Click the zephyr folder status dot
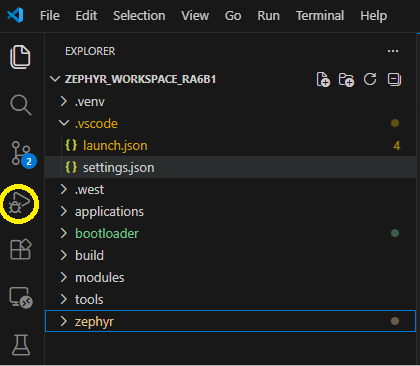The height and width of the screenshot is (366, 420). [x=395, y=321]
